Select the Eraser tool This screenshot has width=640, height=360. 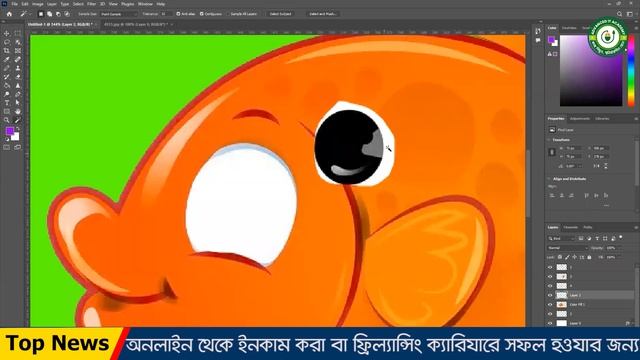(18, 77)
